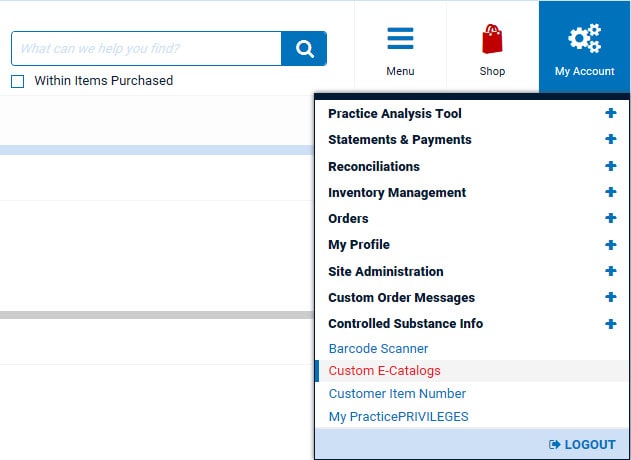Expand Orders section plus icon

[610, 218]
